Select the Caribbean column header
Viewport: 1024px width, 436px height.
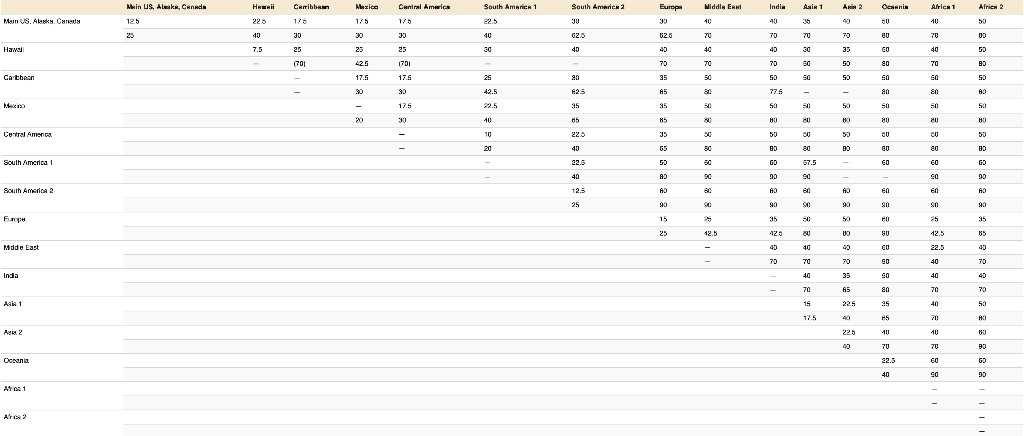[307, 8]
